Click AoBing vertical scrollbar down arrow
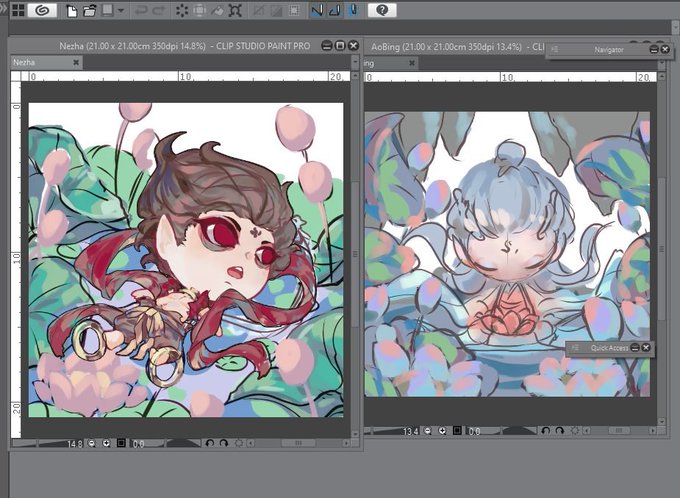Screen dimensions: 680x498 click(661, 421)
